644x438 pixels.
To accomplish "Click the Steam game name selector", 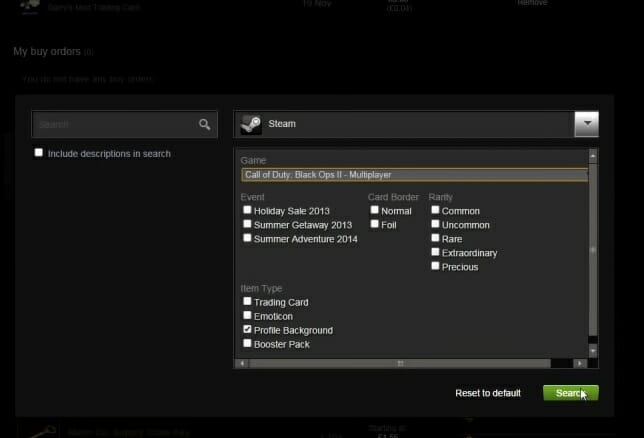I will [x=416, y=124].
